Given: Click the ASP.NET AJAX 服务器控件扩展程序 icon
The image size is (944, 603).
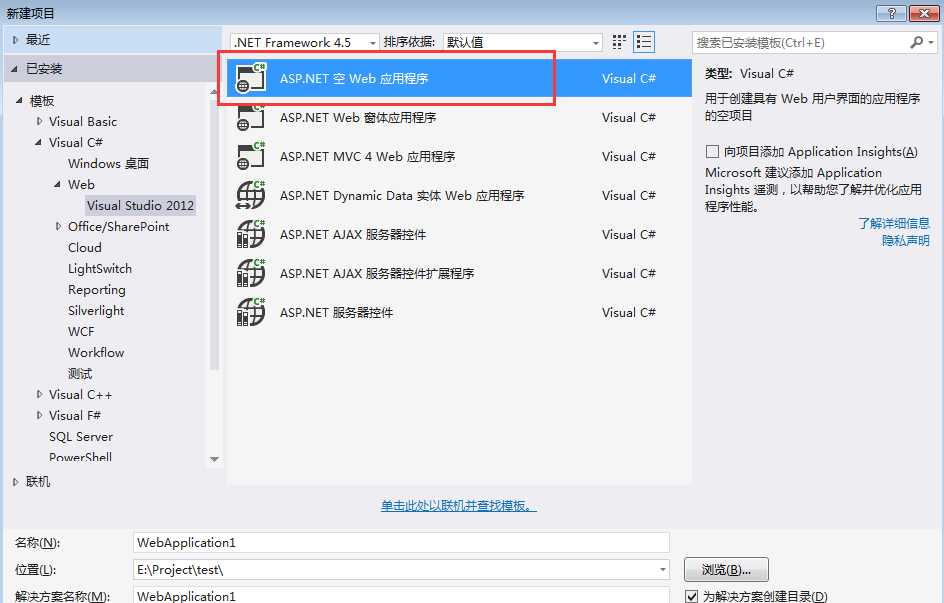Looking at the screenshot, I should click(x=250, y=273).
